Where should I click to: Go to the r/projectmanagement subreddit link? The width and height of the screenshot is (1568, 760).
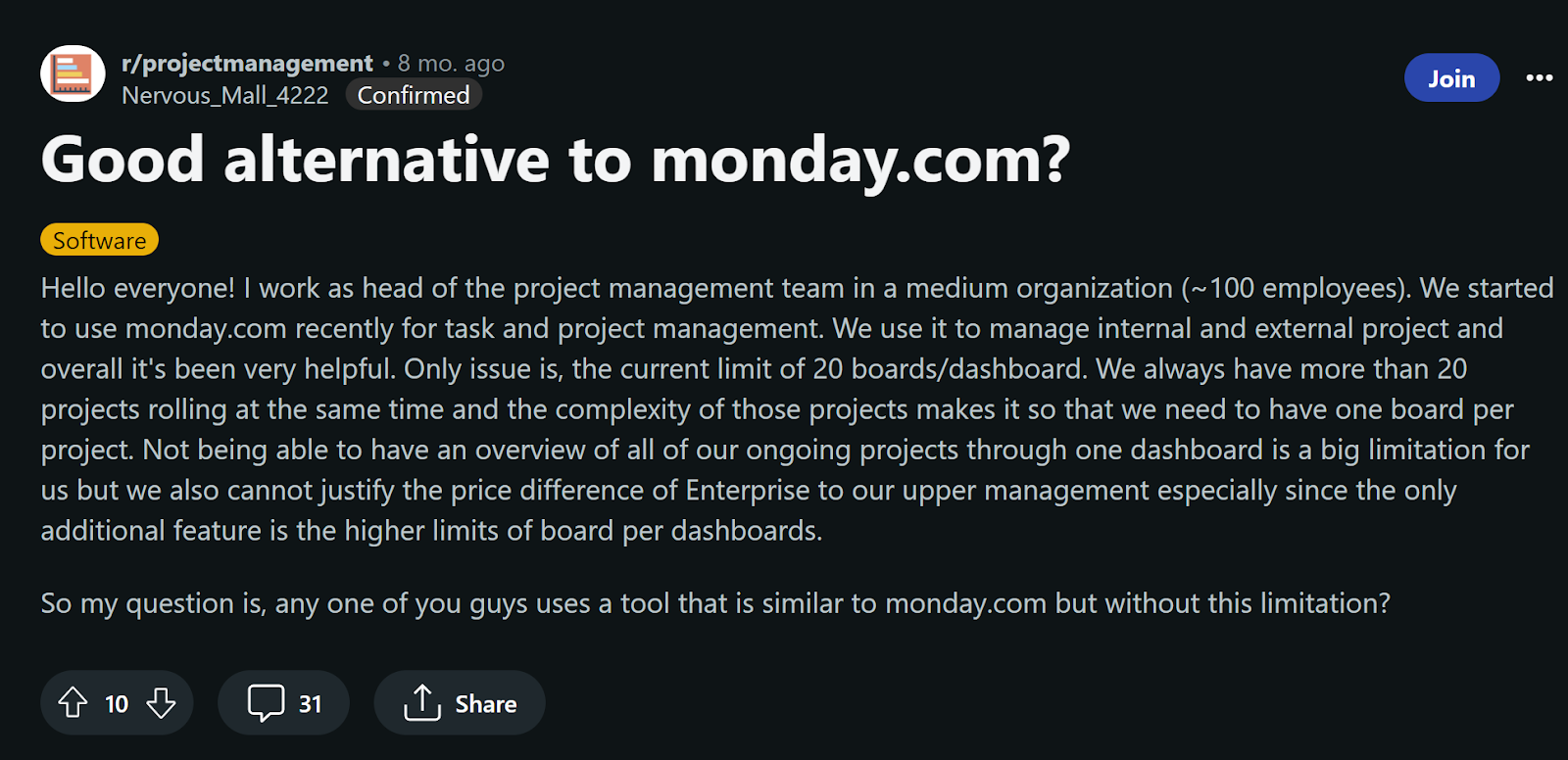(247, 64)
